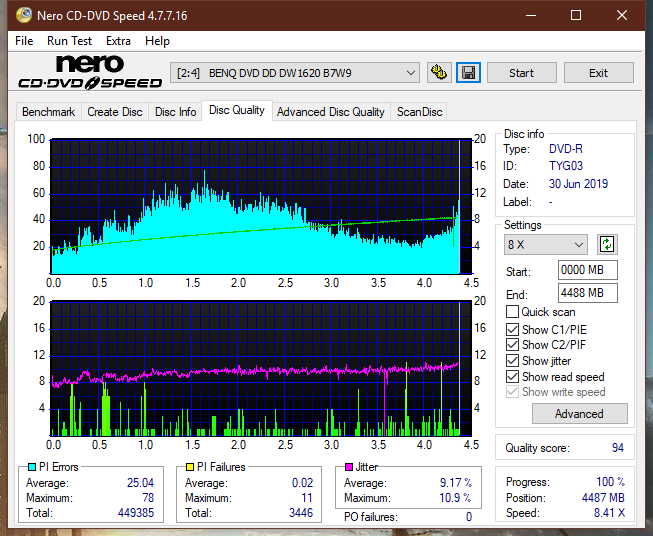Click the save floppy disk icon
The image size is (653, 536).
pos(469,73)
